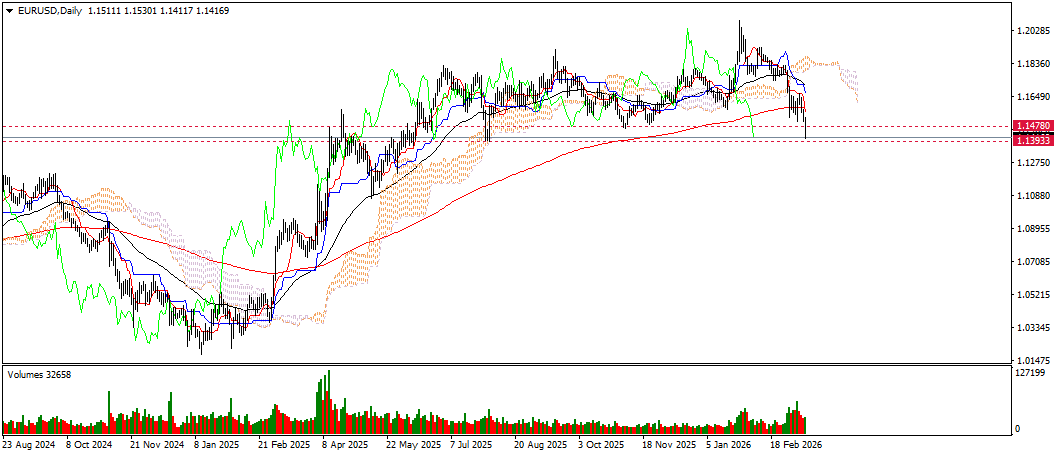1057x456 pixels.
Task: Click the 8 Apr 2025 date label
Action: pyautogui.click(x=345, y=446)
